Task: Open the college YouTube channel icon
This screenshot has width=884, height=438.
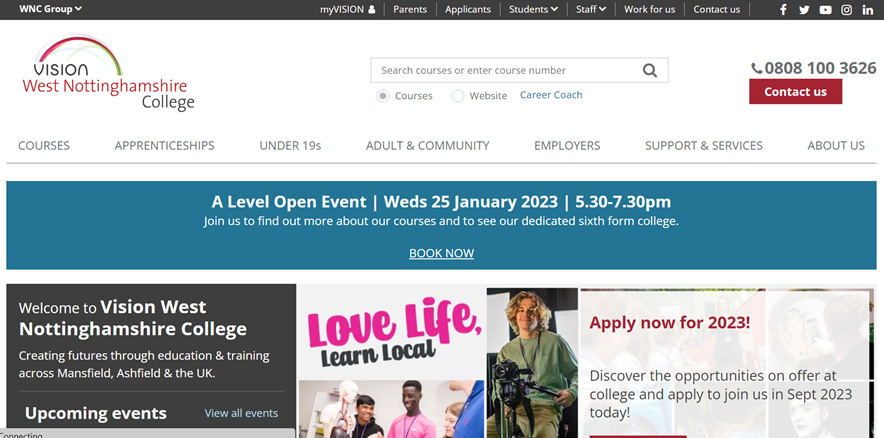Action: (x=825, y=10)
